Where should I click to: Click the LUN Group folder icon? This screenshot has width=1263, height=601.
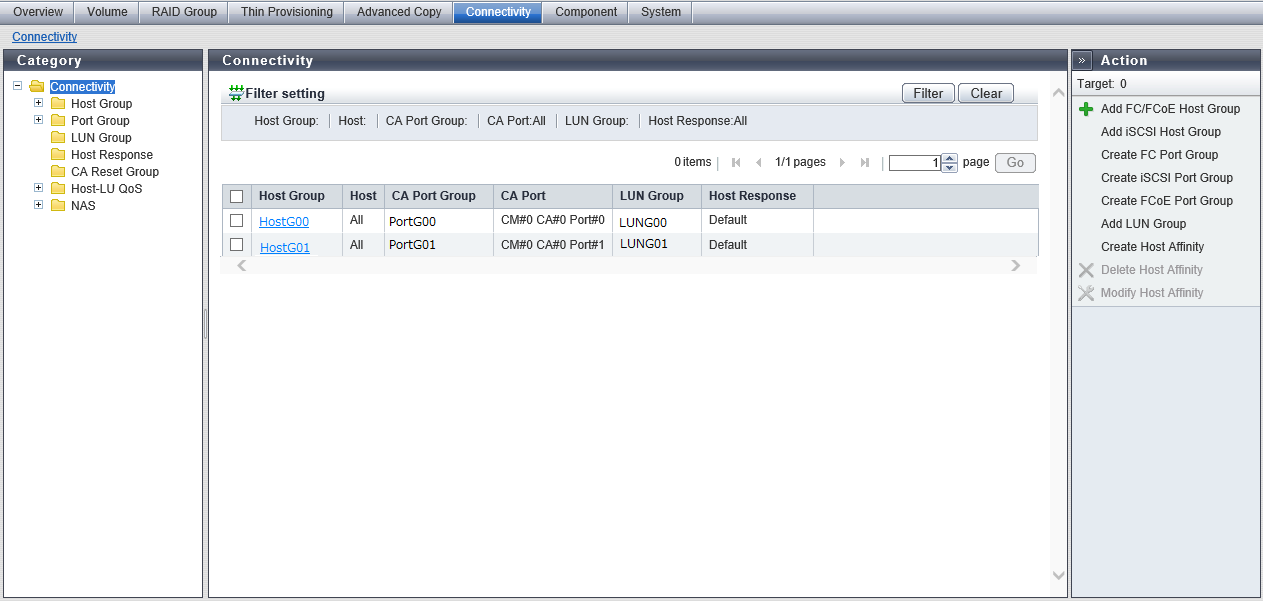58,138
